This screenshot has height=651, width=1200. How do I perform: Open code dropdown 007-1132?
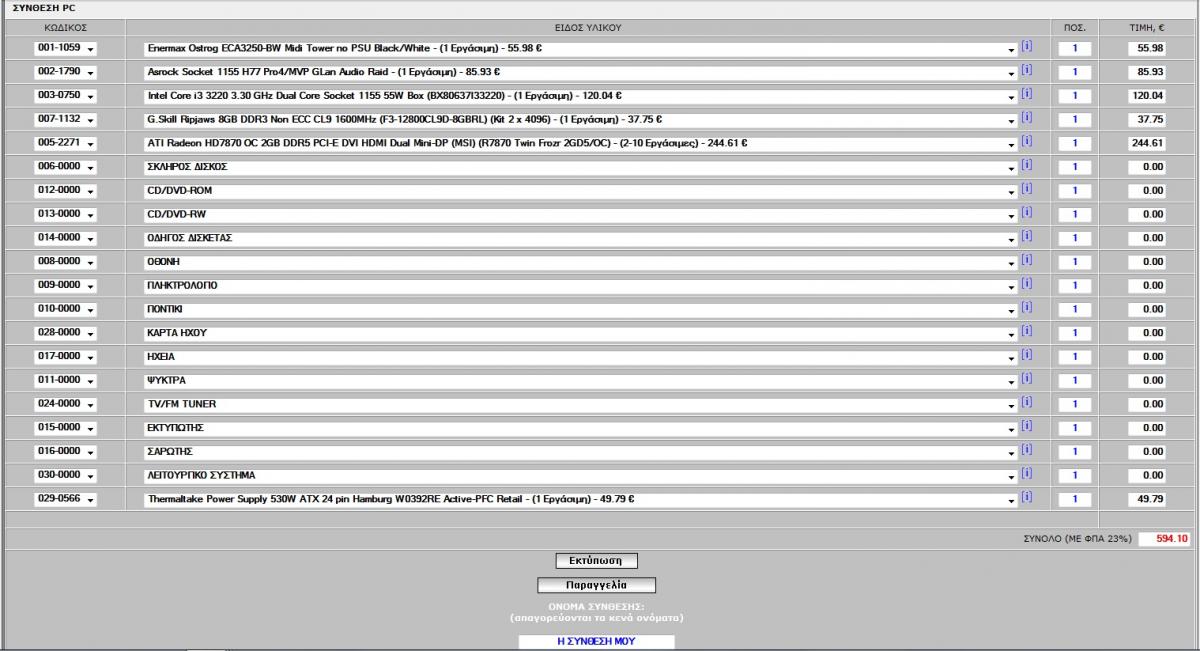tap(64, 119)
